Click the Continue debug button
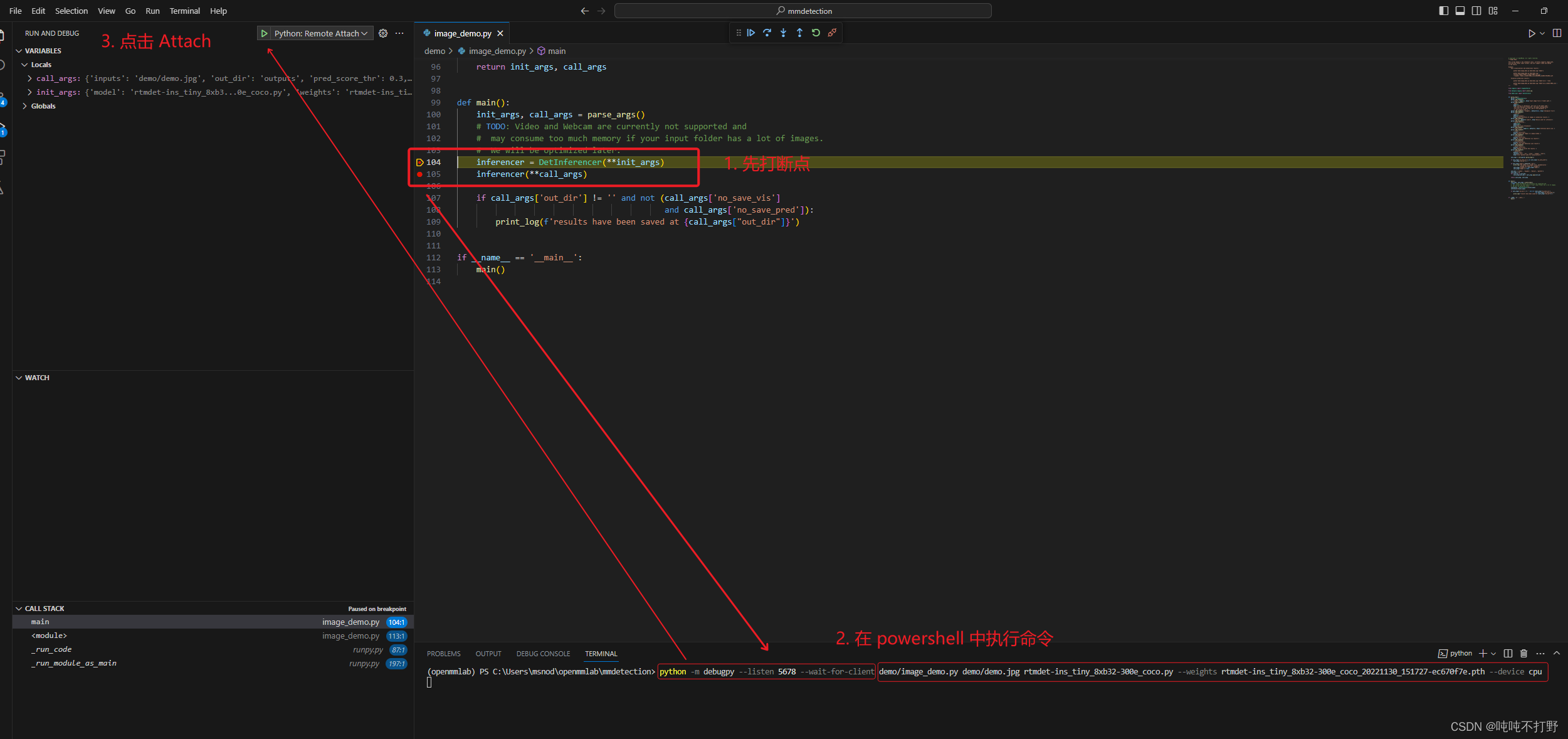1568x739 pixels. click(x=750, y=33)
